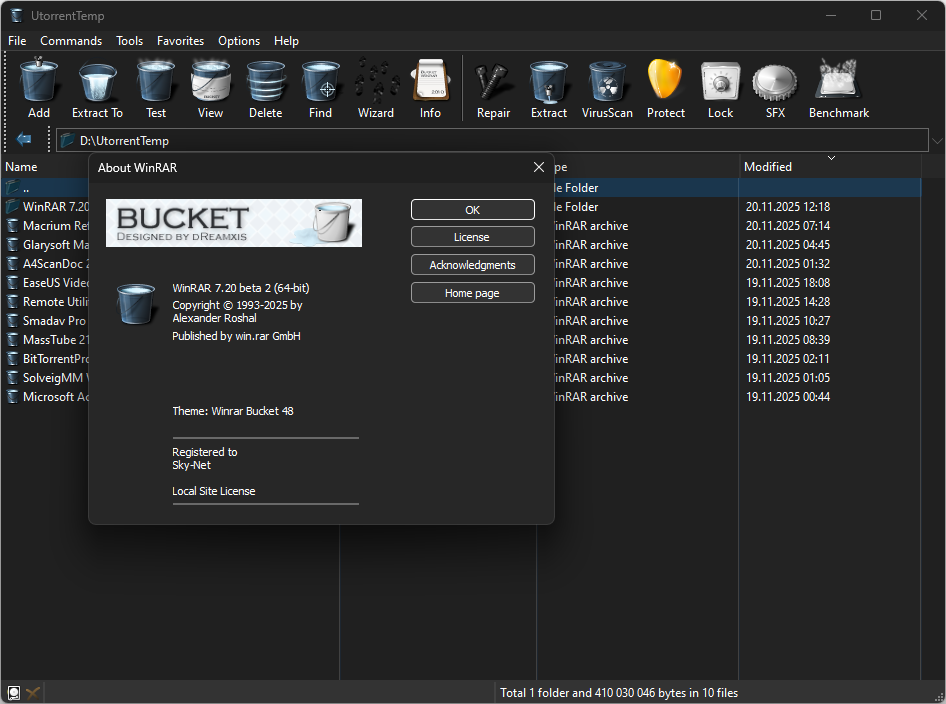This screenshot has height=704, width=946.
Task: Expand the address bar dropdown arrow
Action: tap(937, 141)
